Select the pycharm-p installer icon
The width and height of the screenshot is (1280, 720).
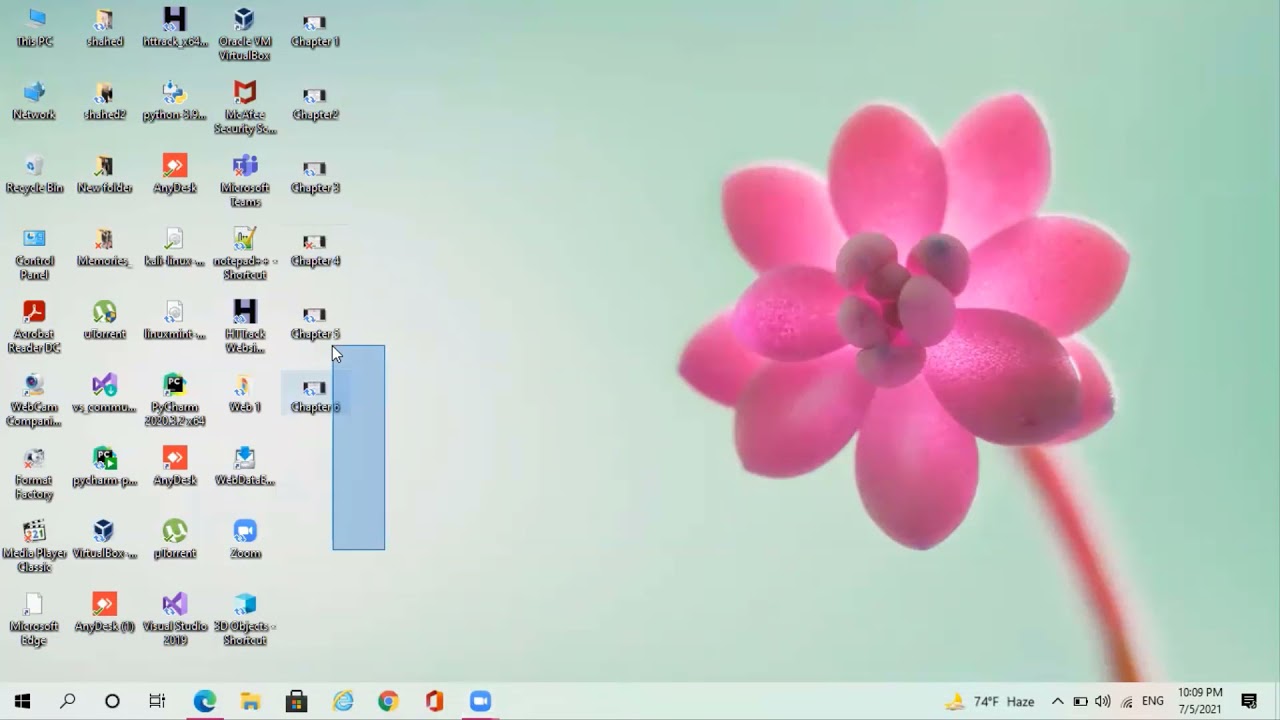point(104,466)
